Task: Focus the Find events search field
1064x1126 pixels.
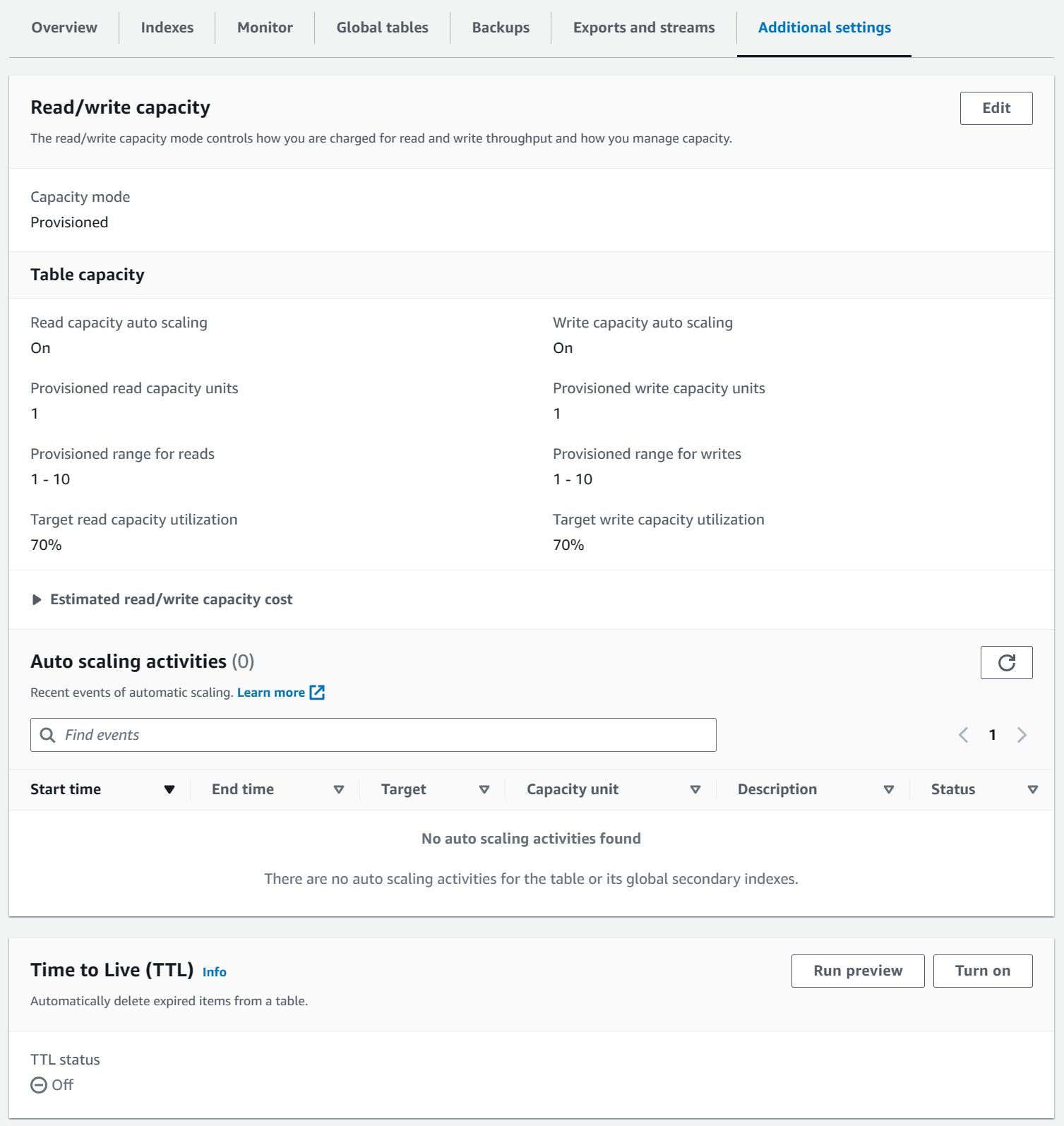Action: pos(388,735)
